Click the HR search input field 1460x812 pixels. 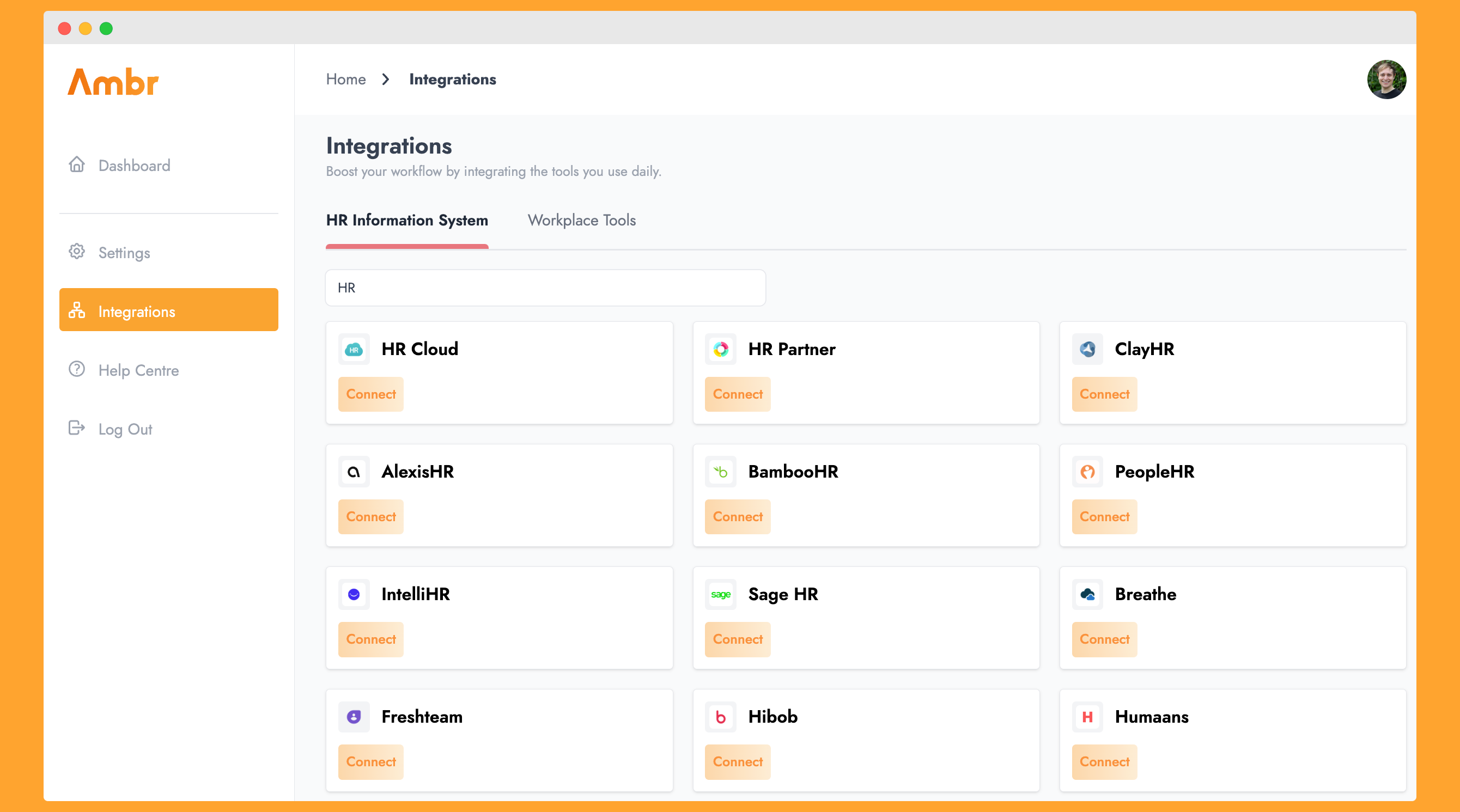tap(545, 288)
